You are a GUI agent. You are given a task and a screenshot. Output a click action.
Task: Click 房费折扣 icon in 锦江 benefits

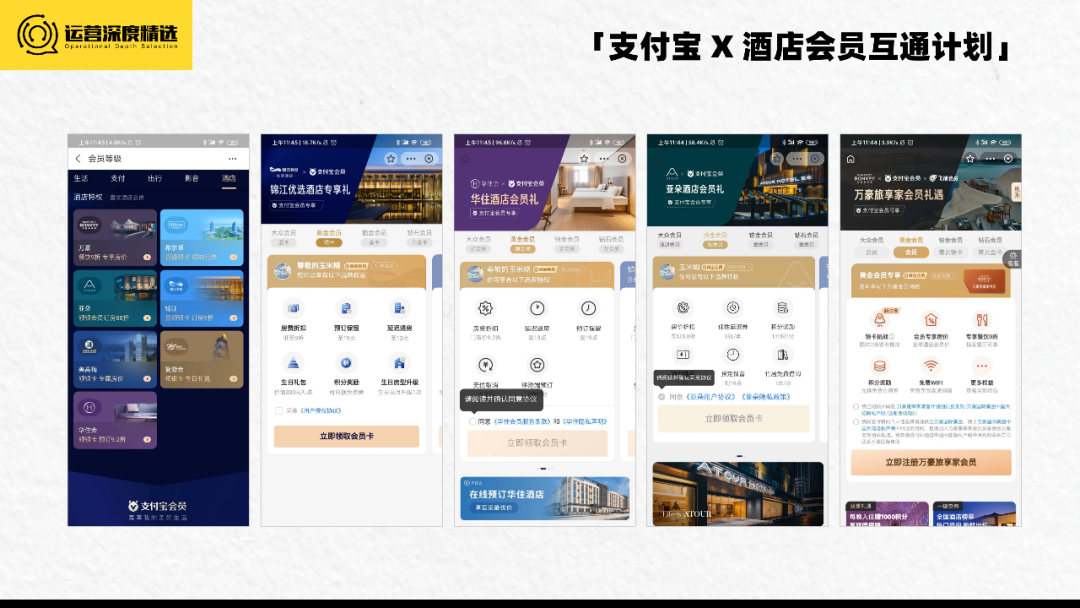293,308
